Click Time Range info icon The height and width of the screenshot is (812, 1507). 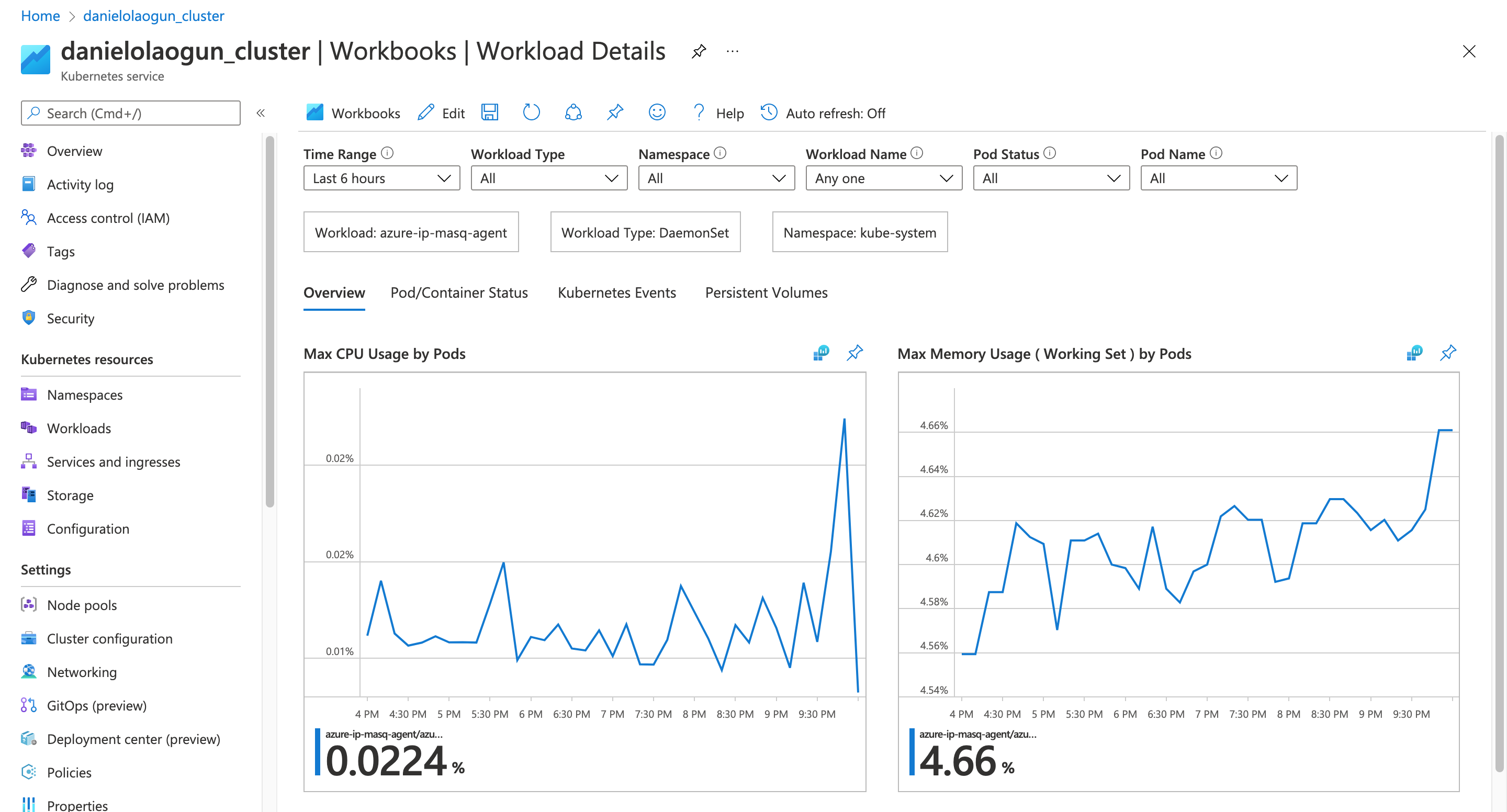pos(387,153)
